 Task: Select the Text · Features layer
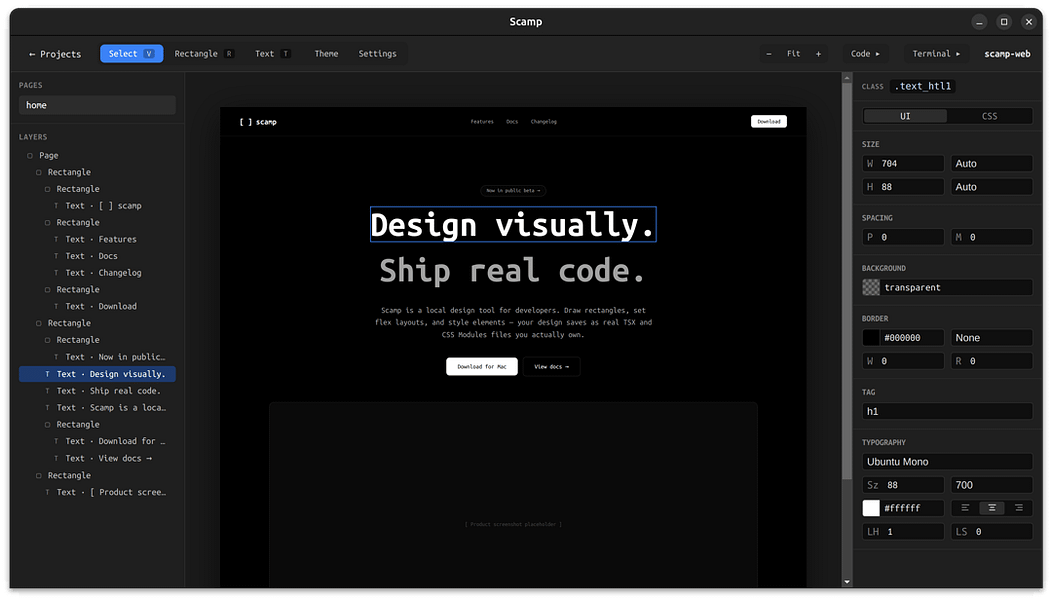click(97, 239)
